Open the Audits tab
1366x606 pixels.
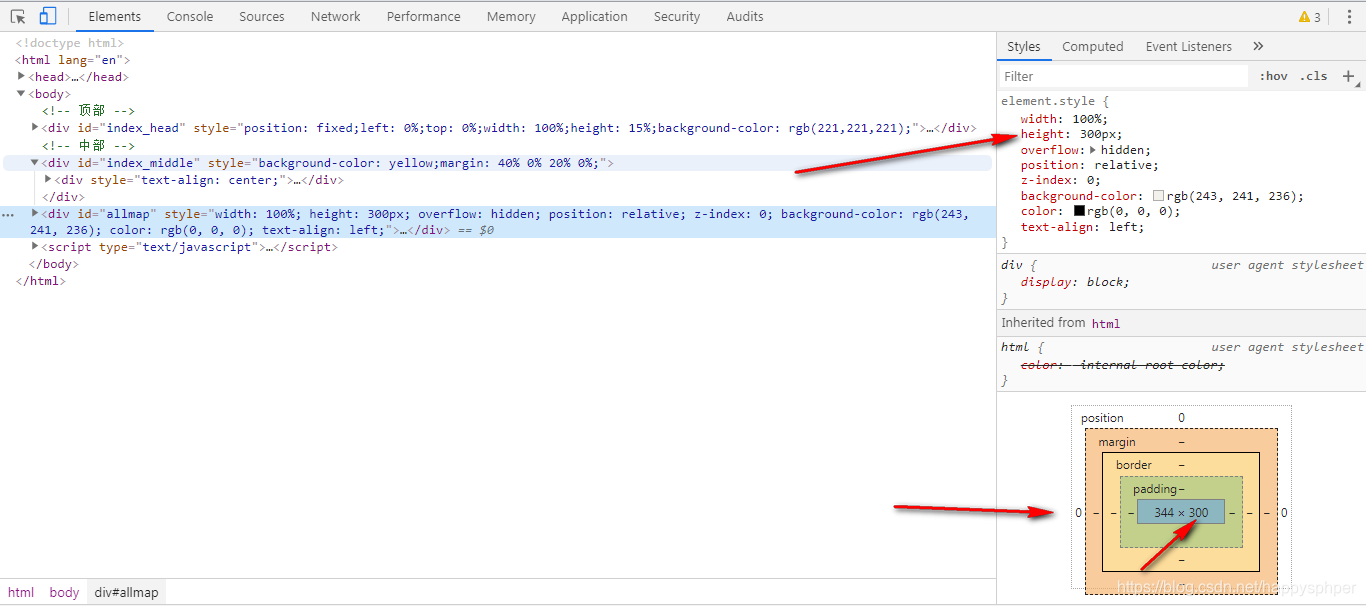(x=745, y=17)
